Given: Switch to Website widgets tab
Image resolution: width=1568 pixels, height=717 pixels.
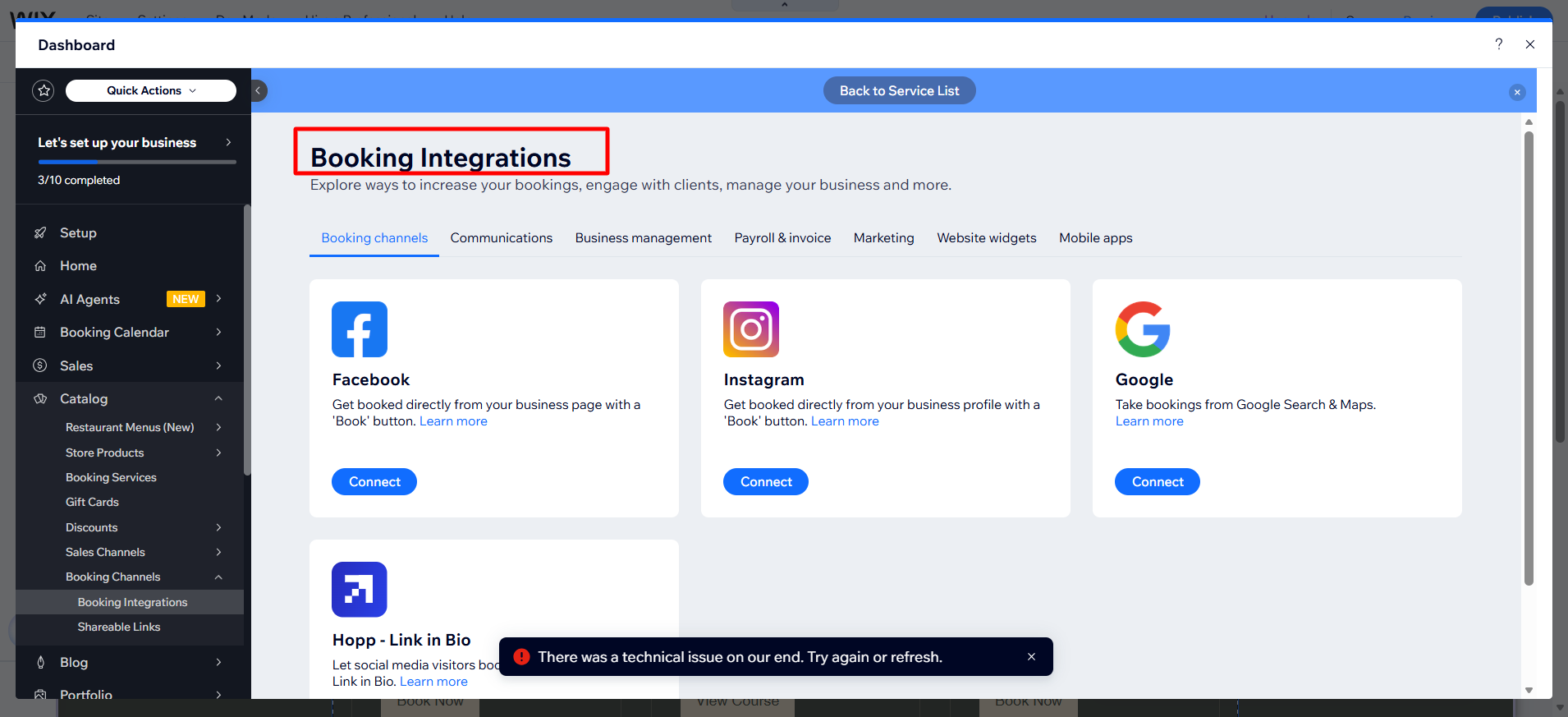Looking at the screenshot, I should (x=987, y=238).
